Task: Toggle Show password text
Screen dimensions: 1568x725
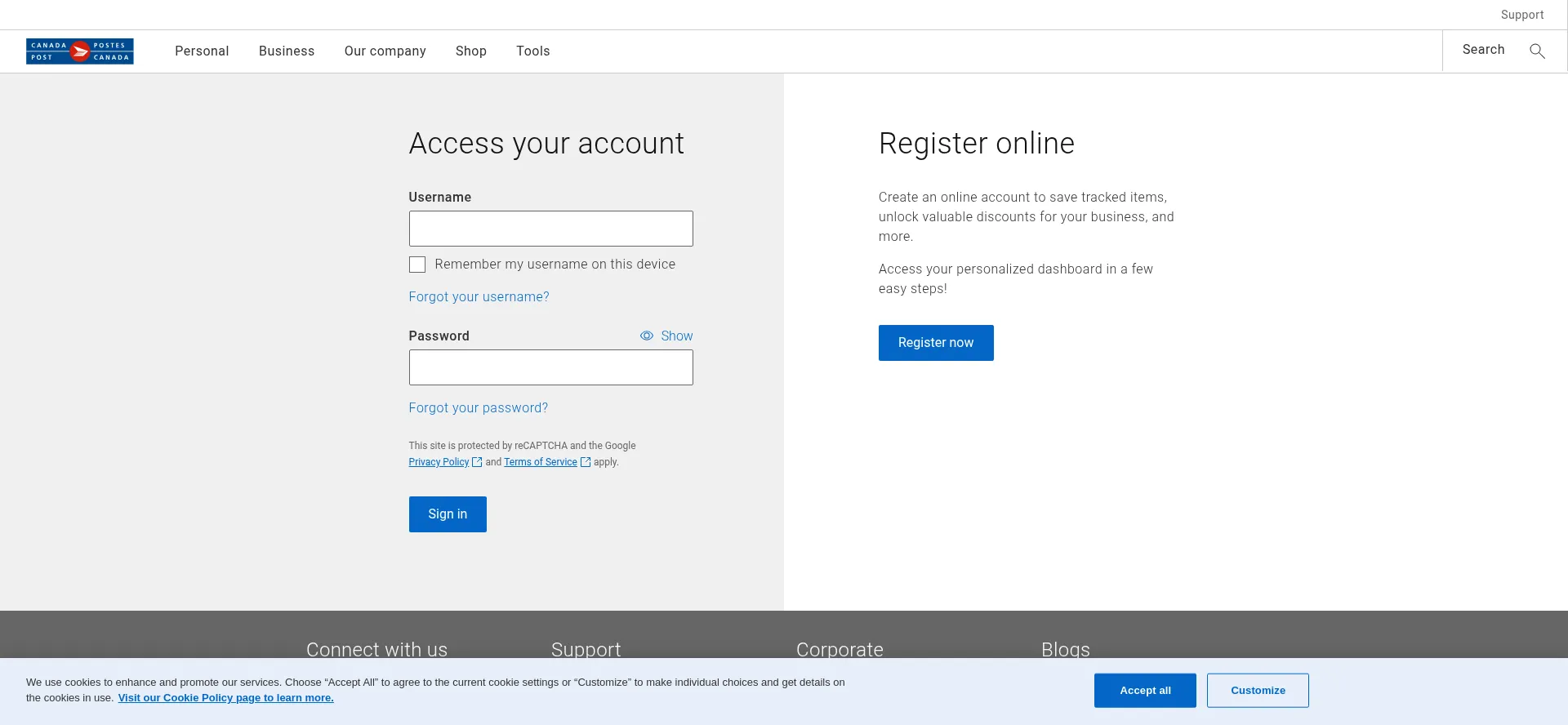Action: click(677, 336)
